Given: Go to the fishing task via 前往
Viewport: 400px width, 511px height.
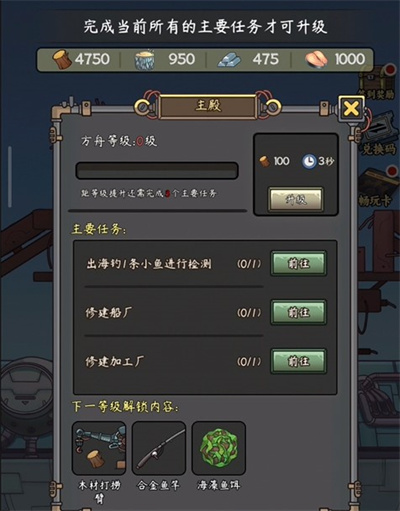Looking at the screenshot, I should point(298,263).
